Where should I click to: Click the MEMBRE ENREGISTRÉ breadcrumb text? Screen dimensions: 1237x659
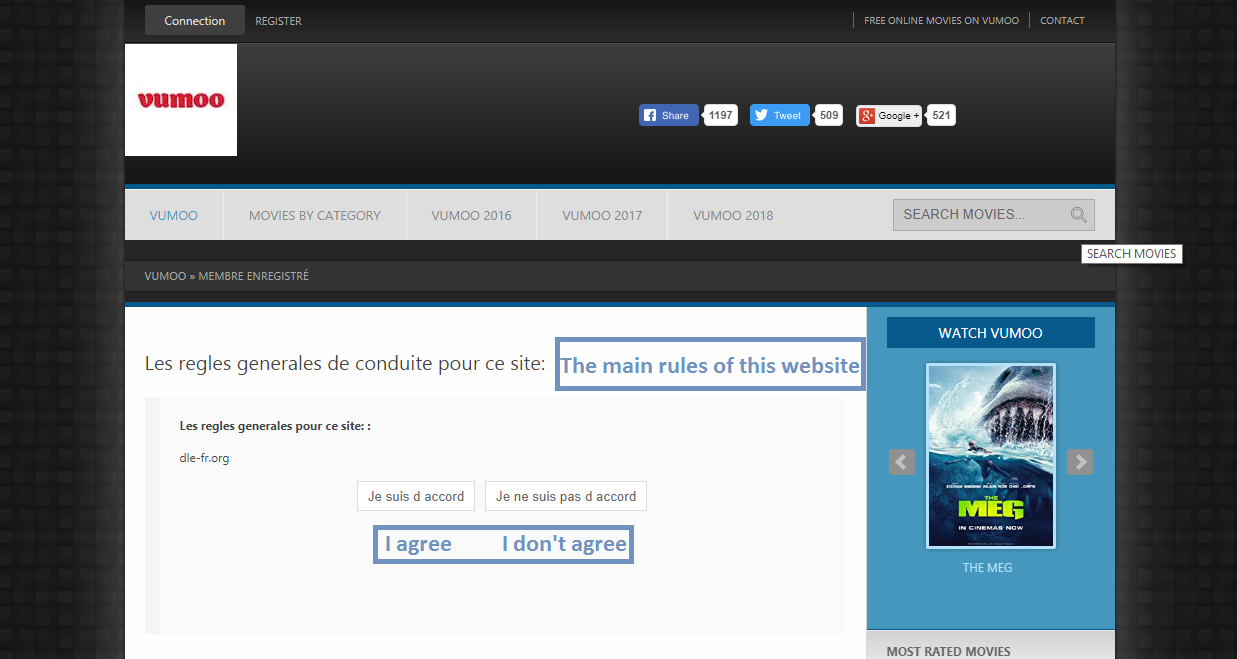point(254,276)
